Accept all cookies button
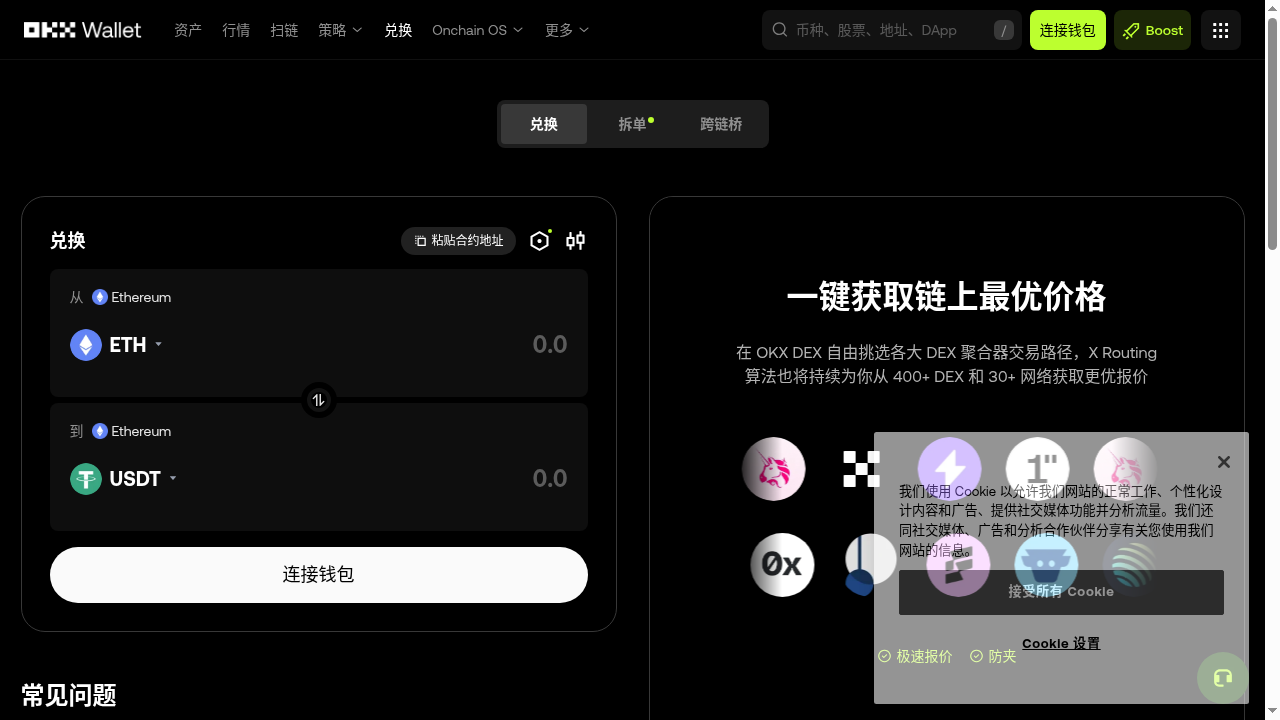 coord(1061,592)
